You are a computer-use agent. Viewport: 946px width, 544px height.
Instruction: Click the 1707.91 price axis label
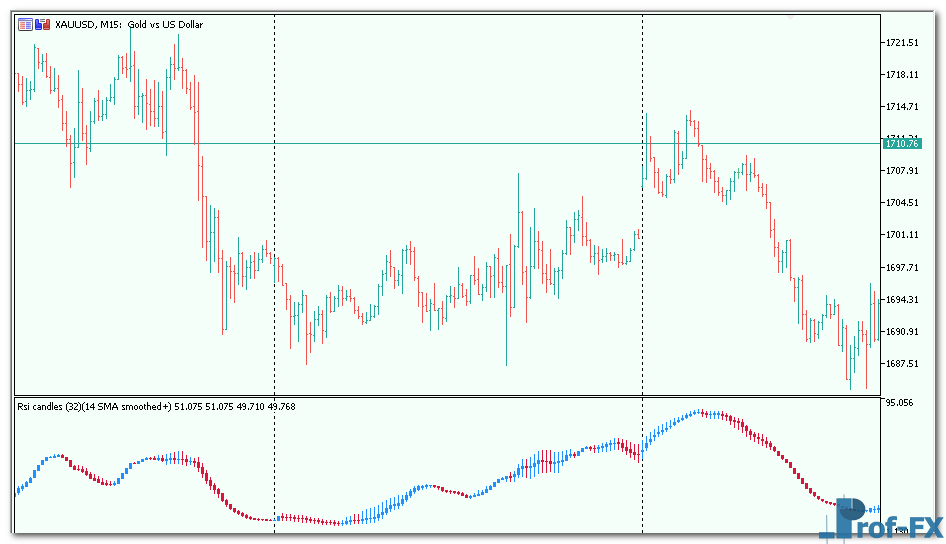902,171
